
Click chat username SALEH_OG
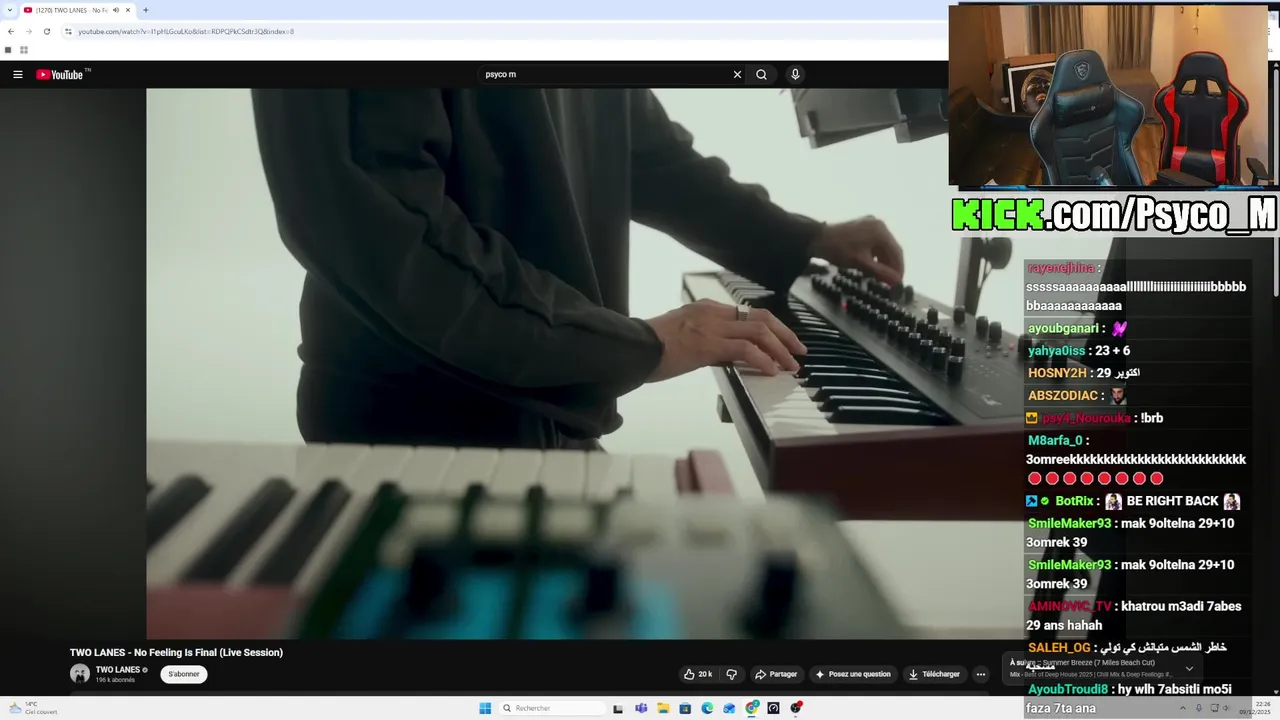click(1059, 648)
